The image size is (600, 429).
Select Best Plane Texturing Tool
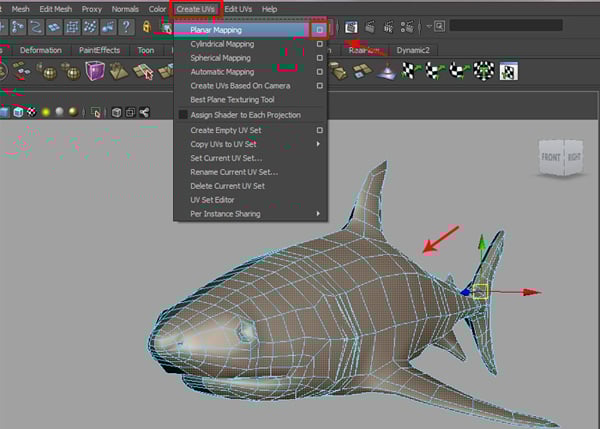[232, 100]
